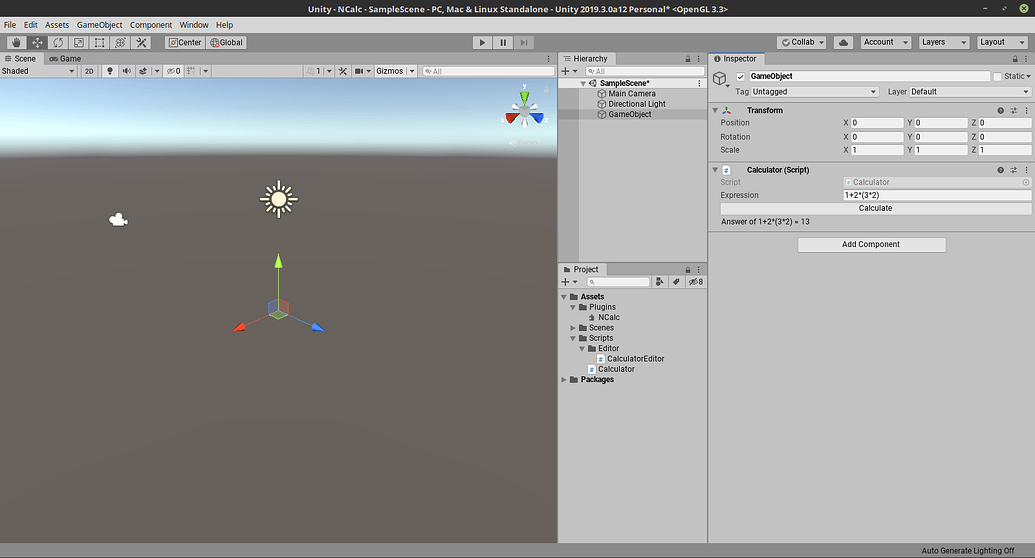Screen dimensions: 1035x558
Task: Enable the Static checkbox
Action: coord(997,77)
